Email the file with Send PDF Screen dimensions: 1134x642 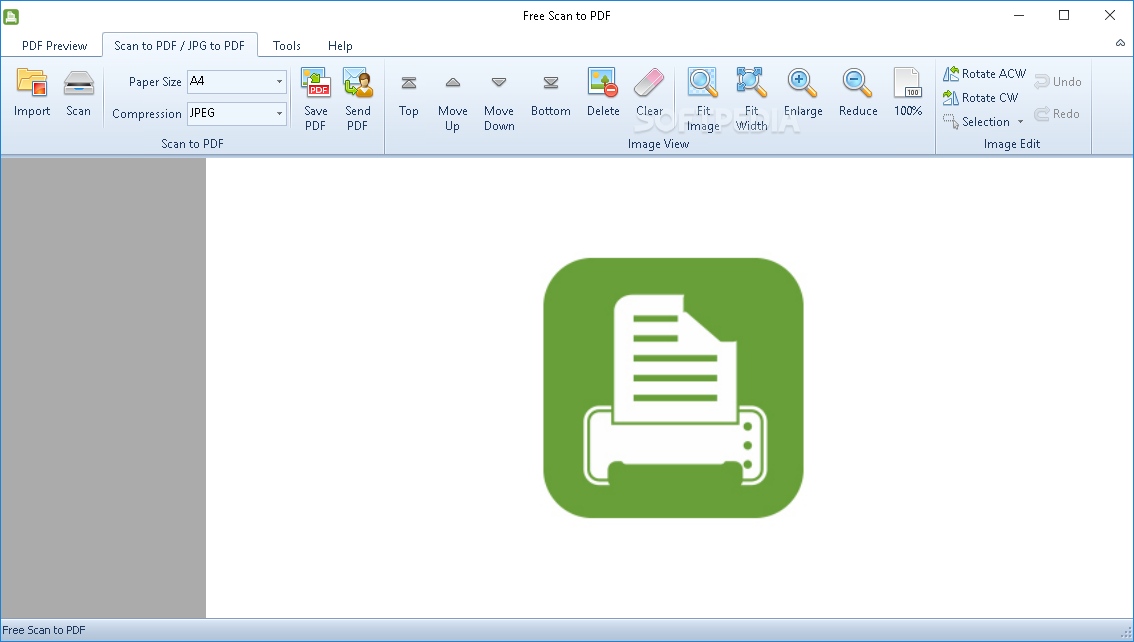[x=357, y=99]
